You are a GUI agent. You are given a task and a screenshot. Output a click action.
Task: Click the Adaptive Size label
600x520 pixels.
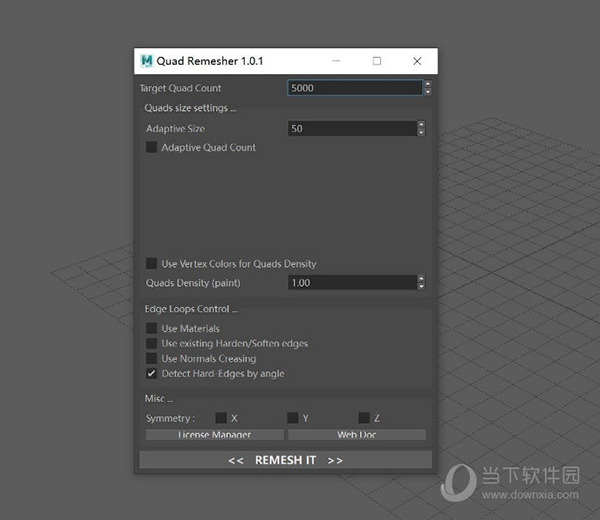[175, 129]
